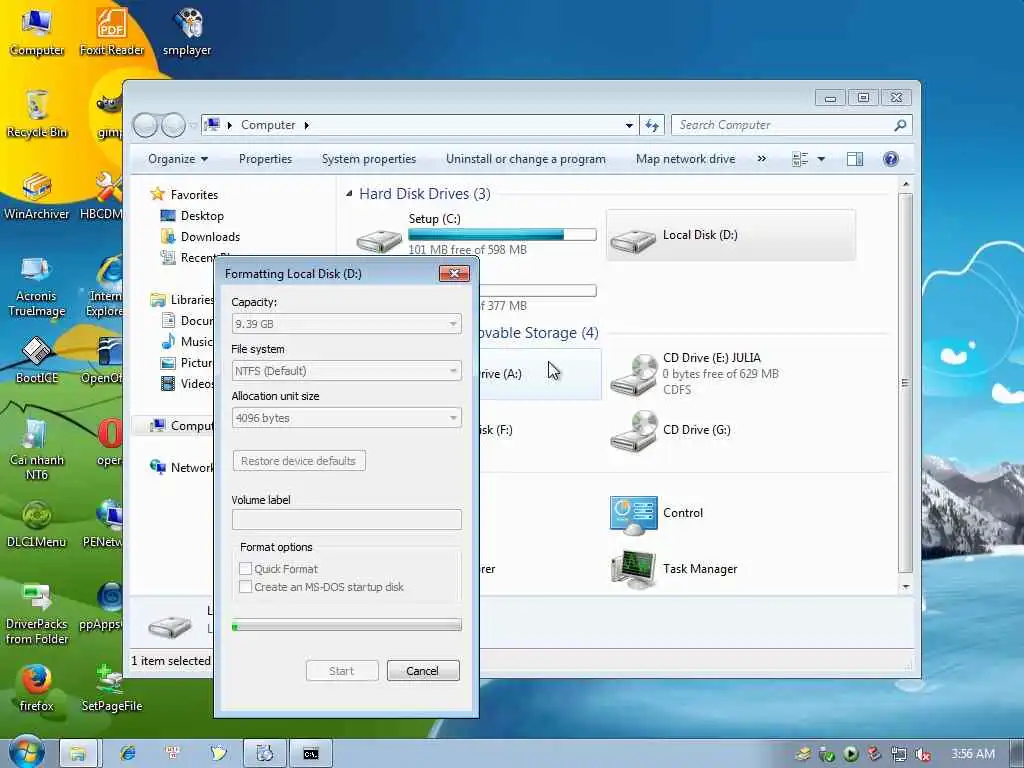
Task: Refresh the Computer address bar
Action: click(x=652, y=125)
